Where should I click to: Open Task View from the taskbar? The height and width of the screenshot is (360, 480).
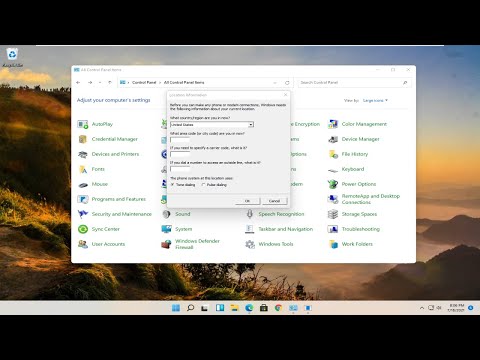(x=204, y=308)
